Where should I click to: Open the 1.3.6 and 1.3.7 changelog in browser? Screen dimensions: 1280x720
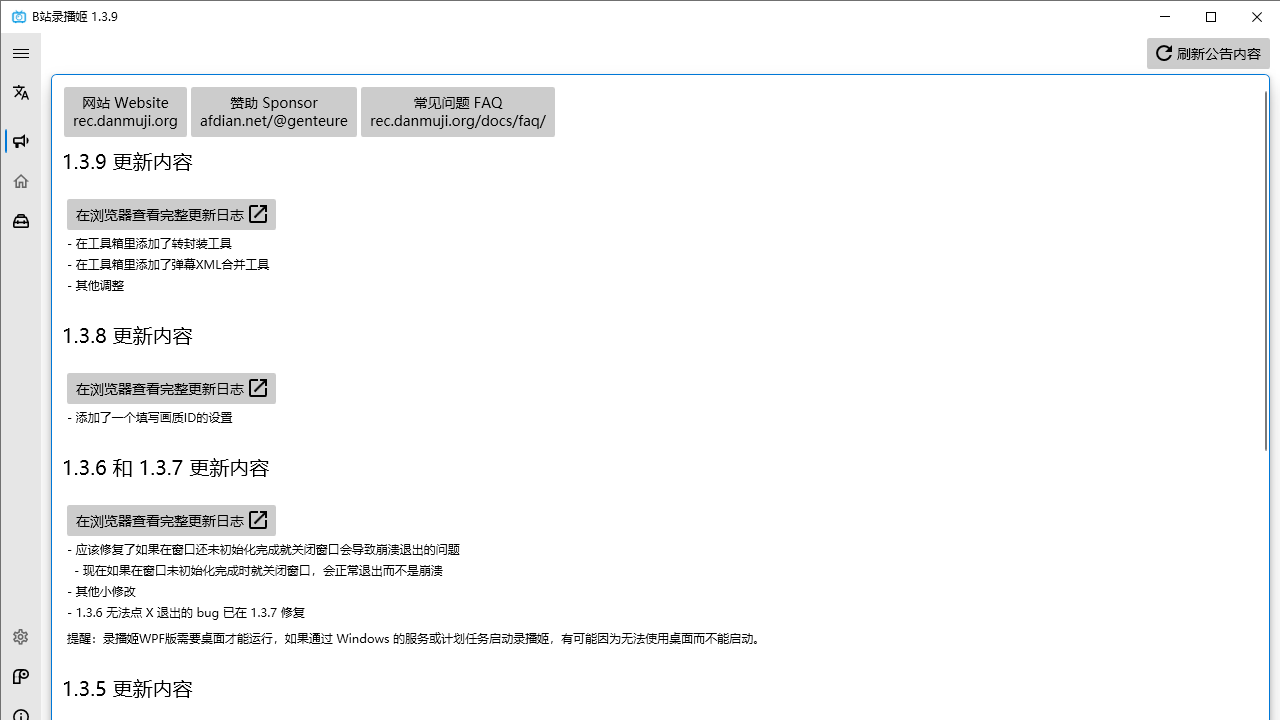(x=171, y=520)
